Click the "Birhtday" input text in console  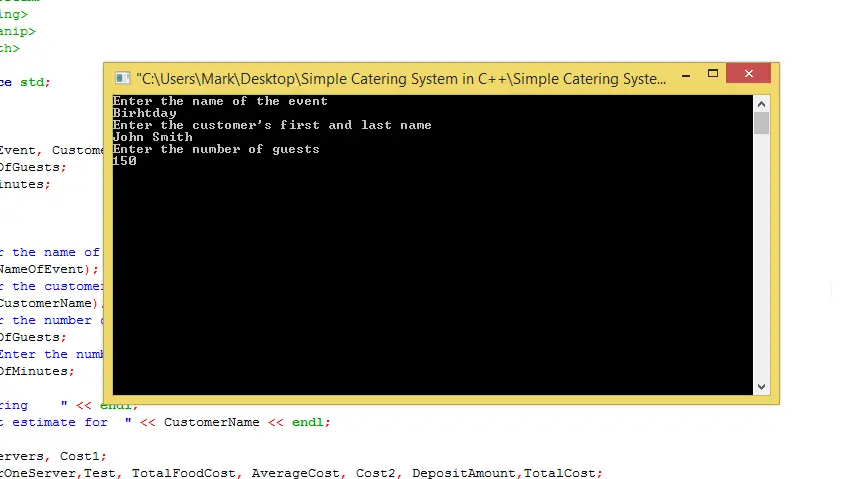coord(144,113)
